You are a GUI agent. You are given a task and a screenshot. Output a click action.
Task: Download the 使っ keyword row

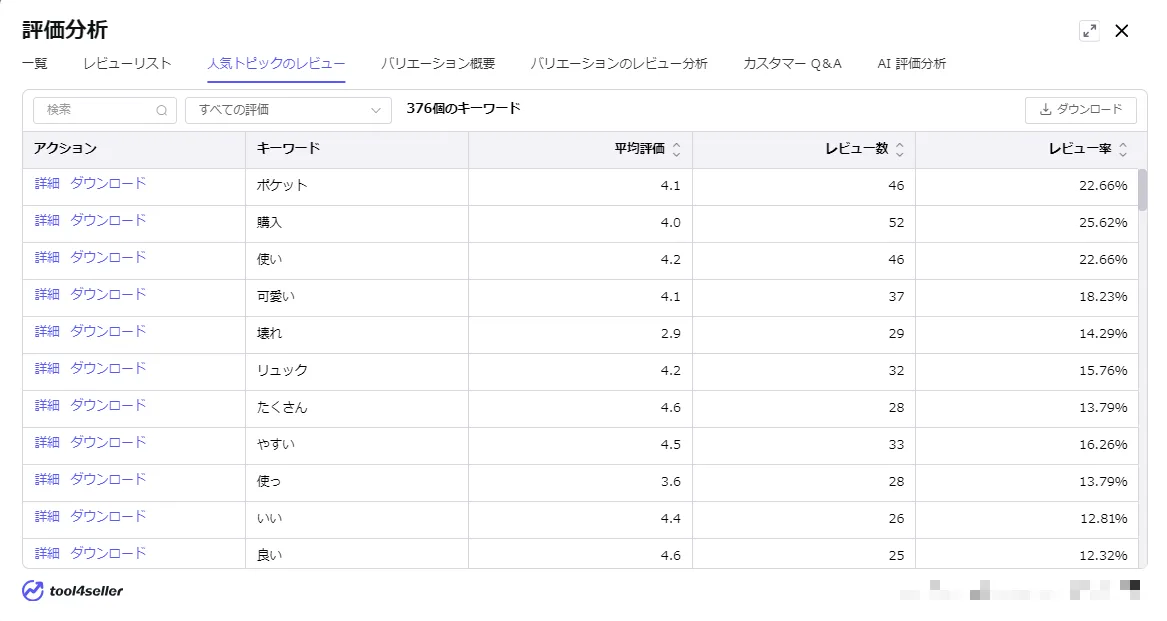coord(108,480)
